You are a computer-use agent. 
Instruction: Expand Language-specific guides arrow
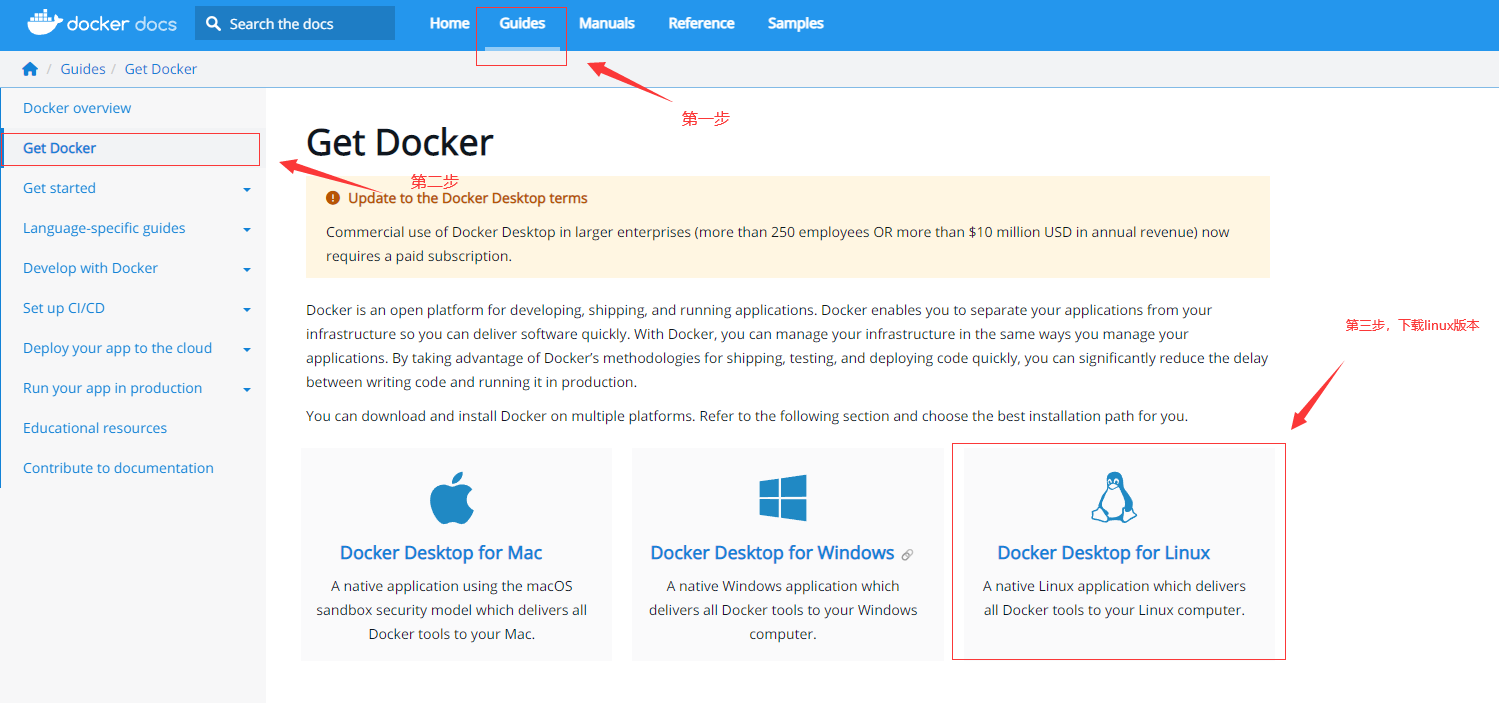coord(247,229)
